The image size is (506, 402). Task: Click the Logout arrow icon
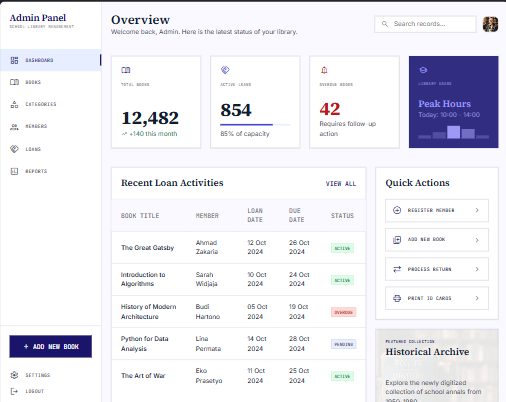14,391
